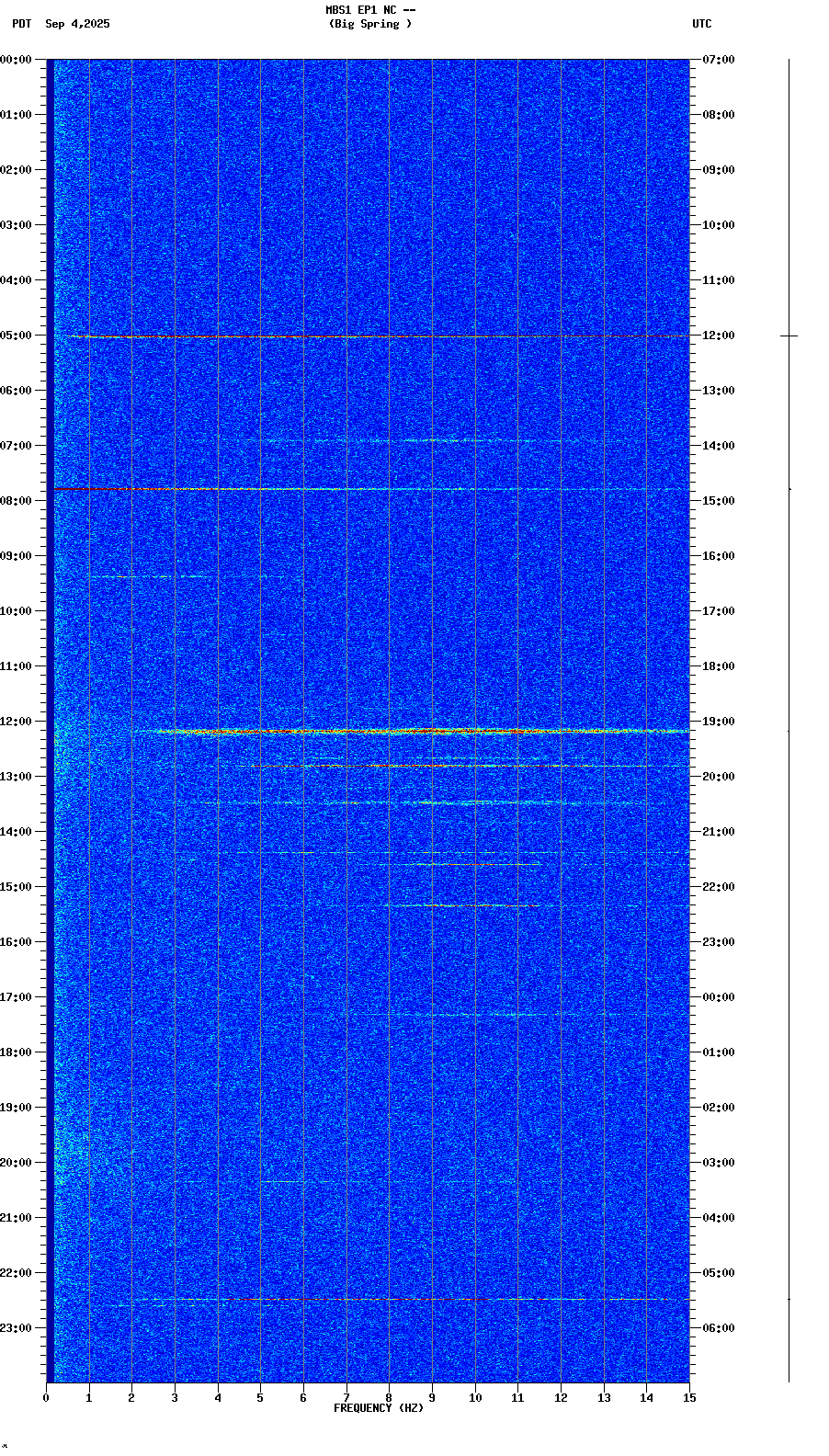The image size is (829, 1456).
Task: Click the broadband red-yellow signal after 12:00 PDT
Action: coord(414,732)
